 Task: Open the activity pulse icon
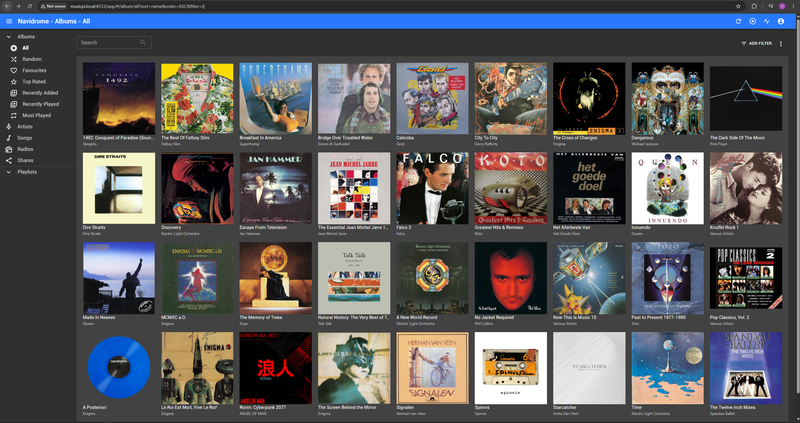click(x=766, y=21)
